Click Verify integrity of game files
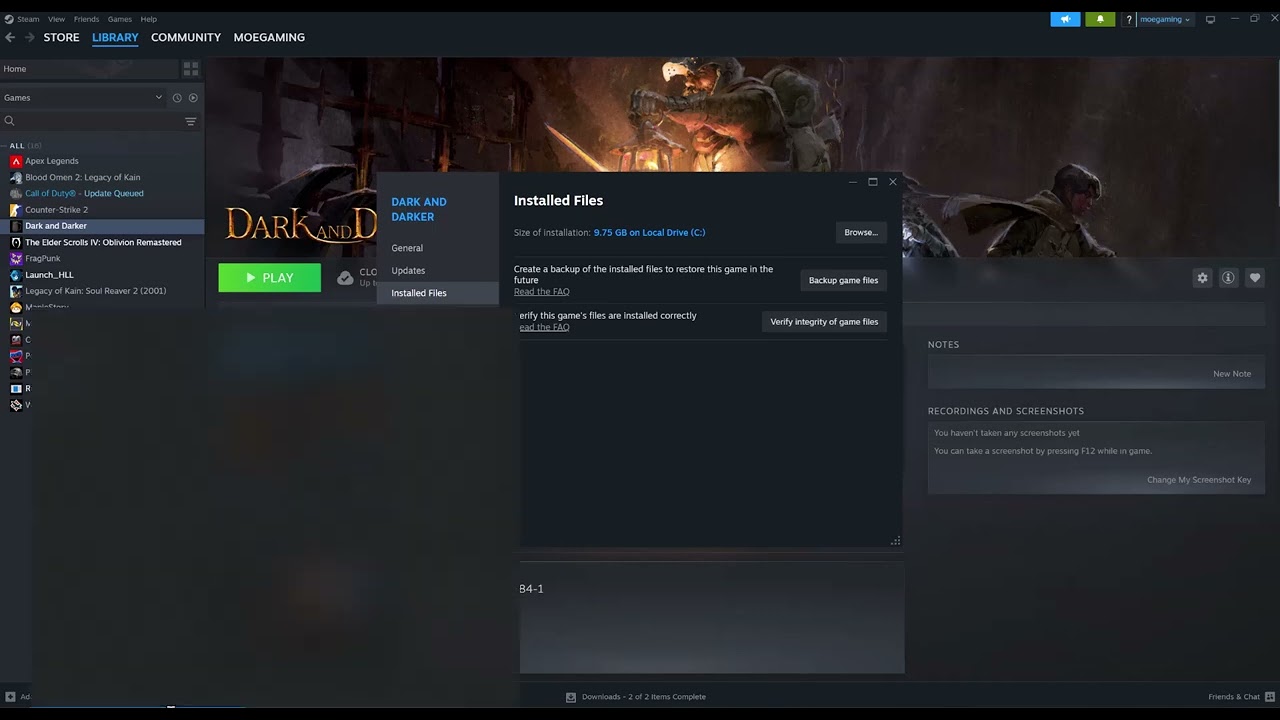Image resolution: width=1280 pixels, height=720 pixels. [x=824, y=321]
